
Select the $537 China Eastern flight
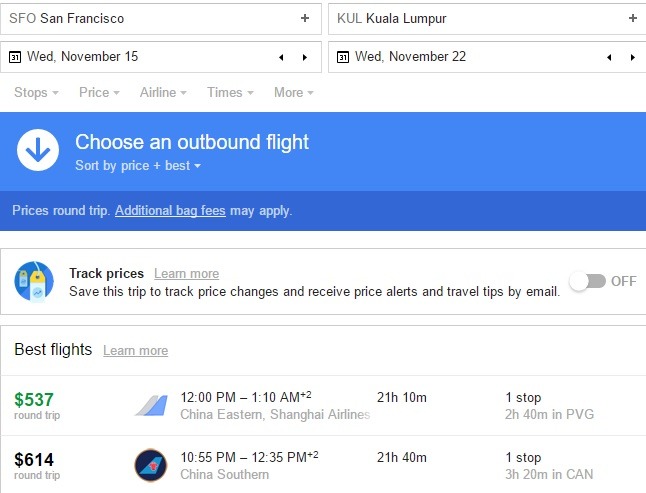click(323, 406)
